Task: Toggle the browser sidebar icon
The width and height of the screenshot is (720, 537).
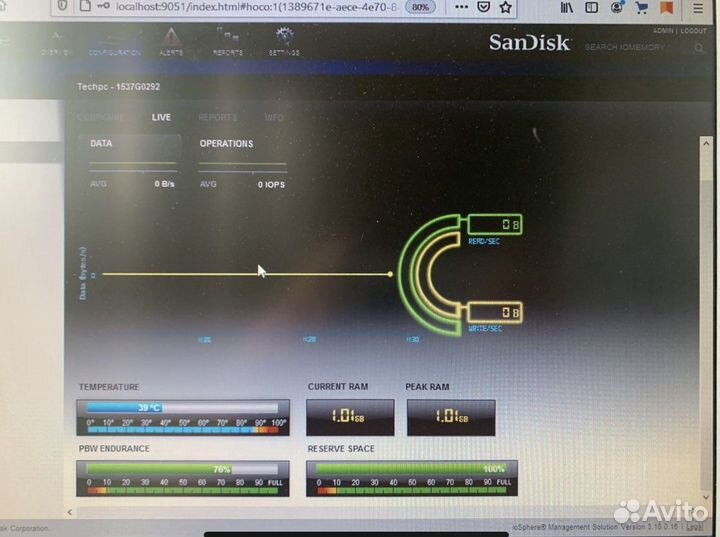Action: [591, 7]
